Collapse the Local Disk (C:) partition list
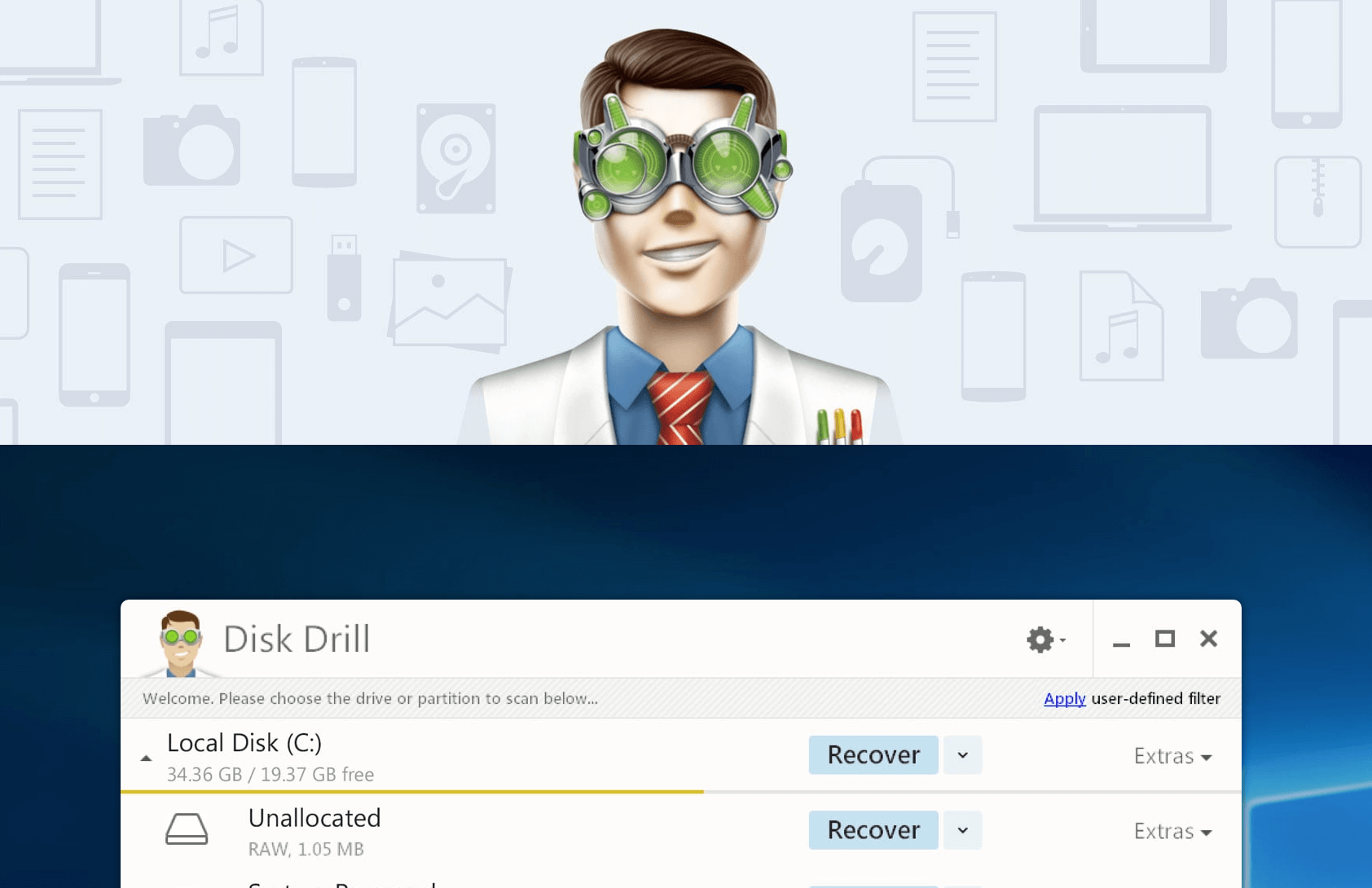1372x888 pixels. pyautogui.click(x=146, y=758)
